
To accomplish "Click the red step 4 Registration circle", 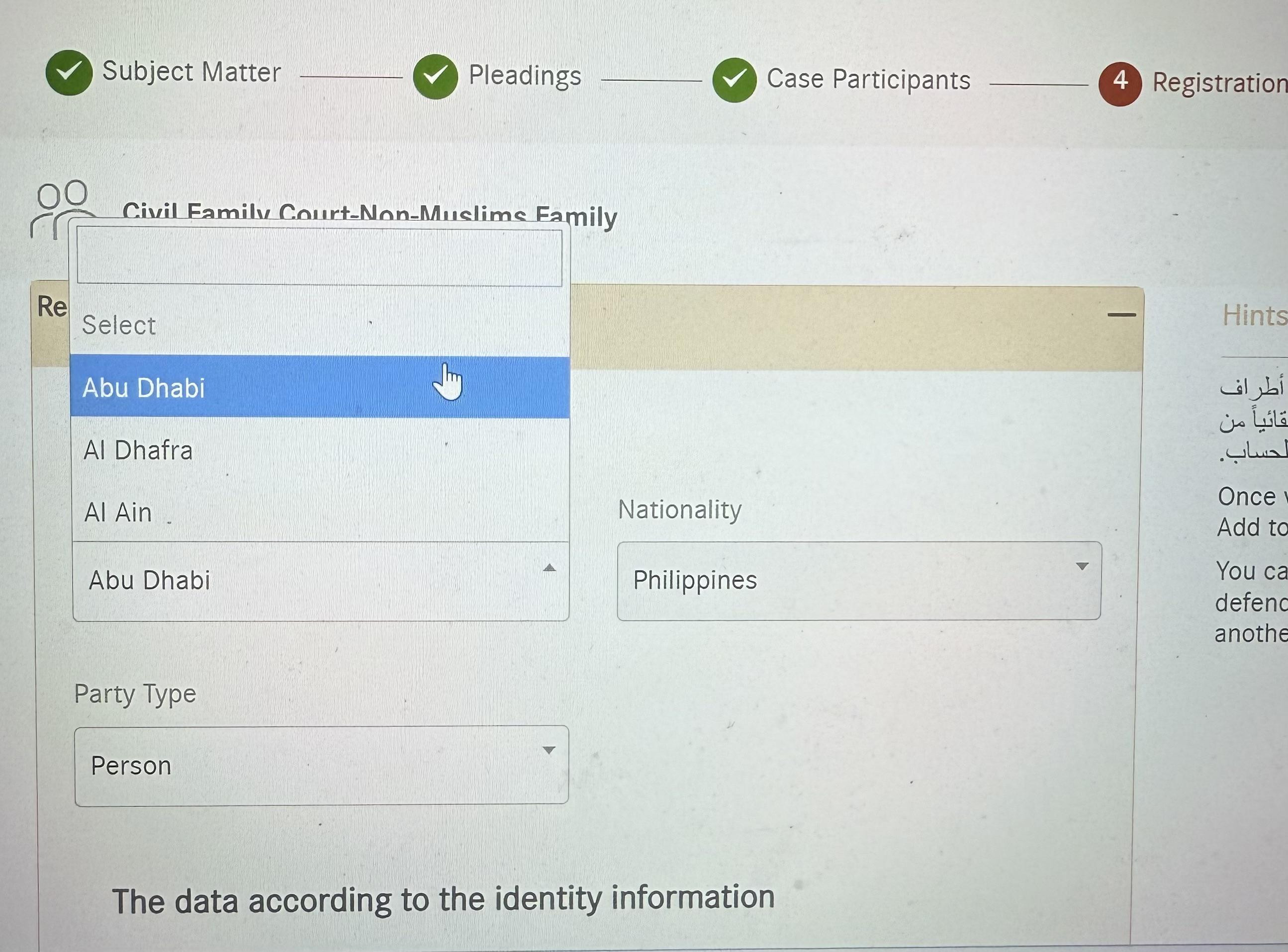I will click(x=1119, y=84).
